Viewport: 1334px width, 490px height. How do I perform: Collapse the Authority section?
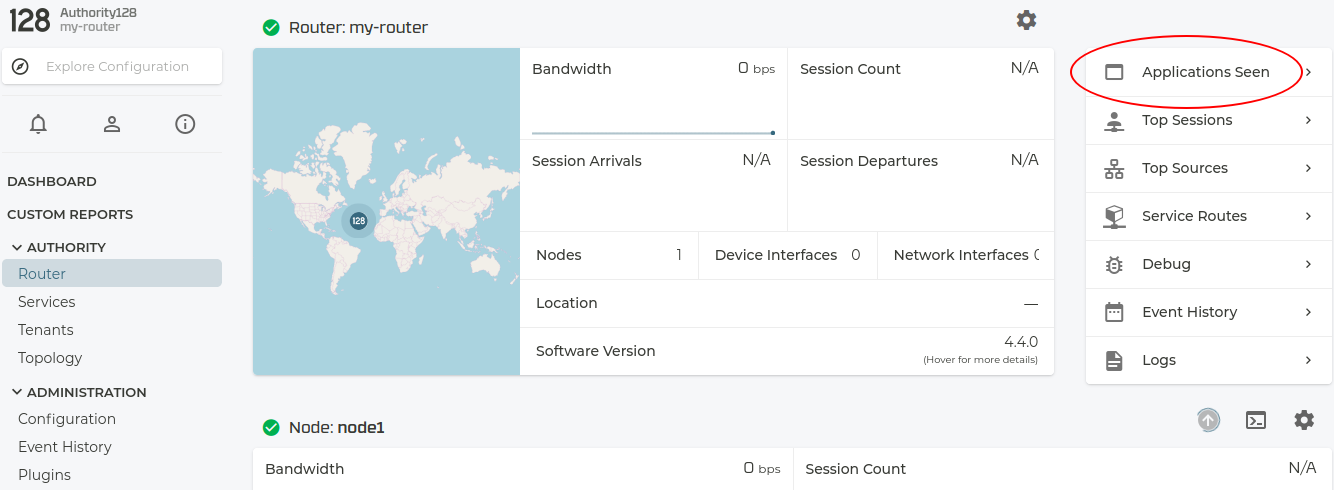tap(17, 247)
